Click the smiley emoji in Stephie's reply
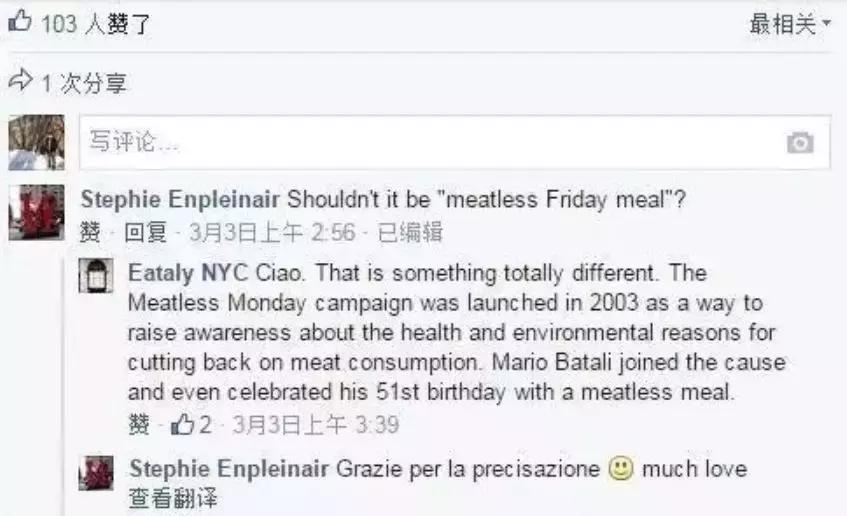This screenshot has height=516, width=847. 621,469
